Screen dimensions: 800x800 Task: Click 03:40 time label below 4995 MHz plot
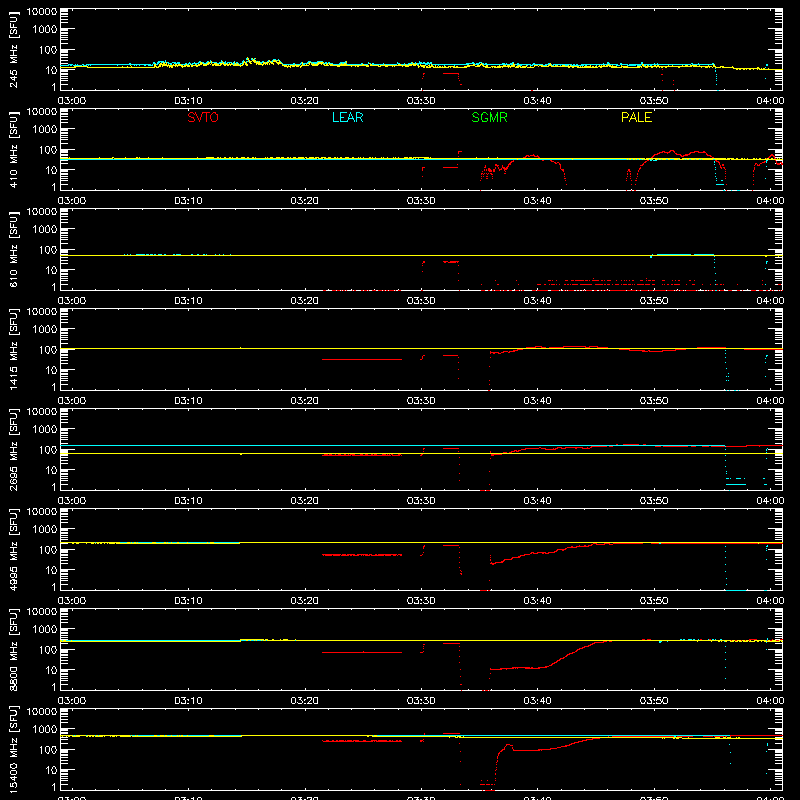point(537,601)
